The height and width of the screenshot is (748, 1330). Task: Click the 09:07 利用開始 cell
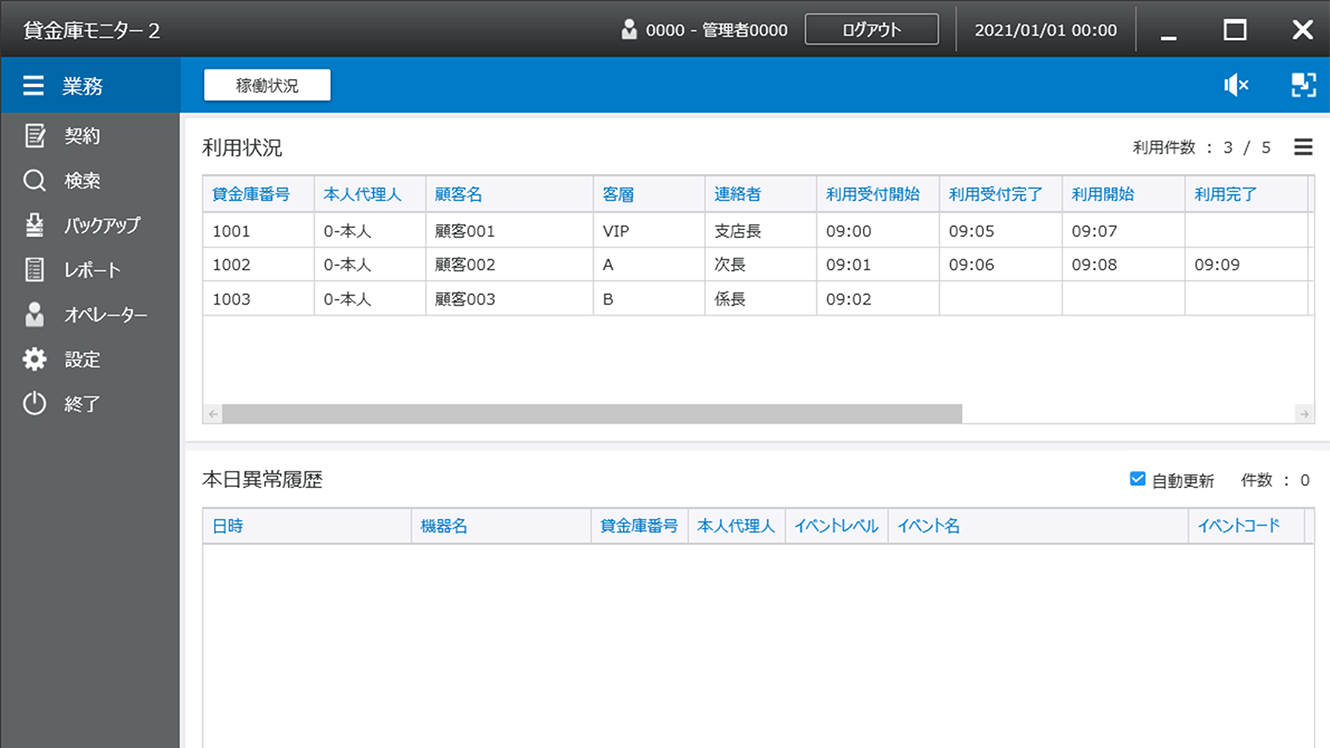coord(1123,231)
